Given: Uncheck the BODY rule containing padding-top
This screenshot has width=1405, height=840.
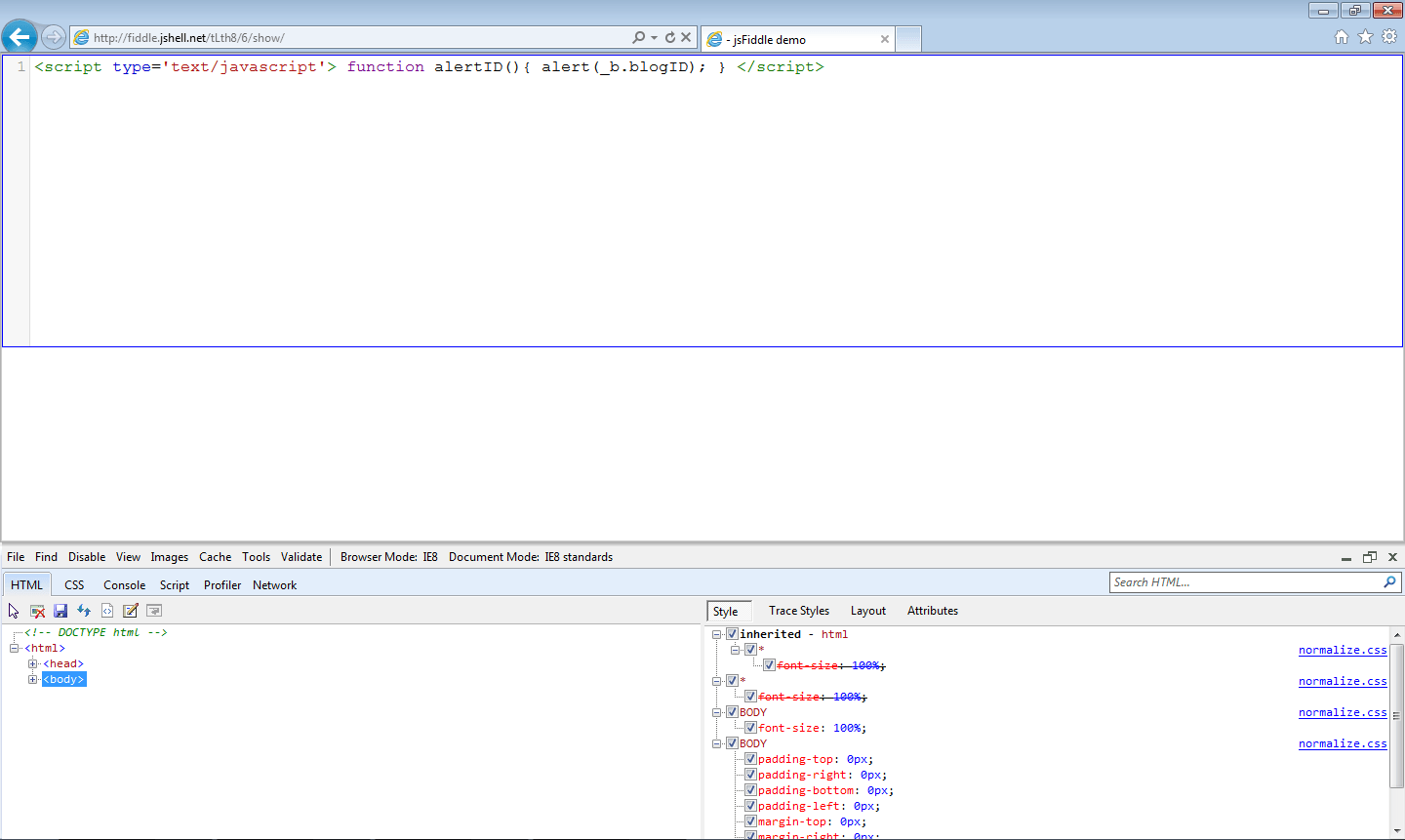Looking at the screenshot, I should [732, 743].
